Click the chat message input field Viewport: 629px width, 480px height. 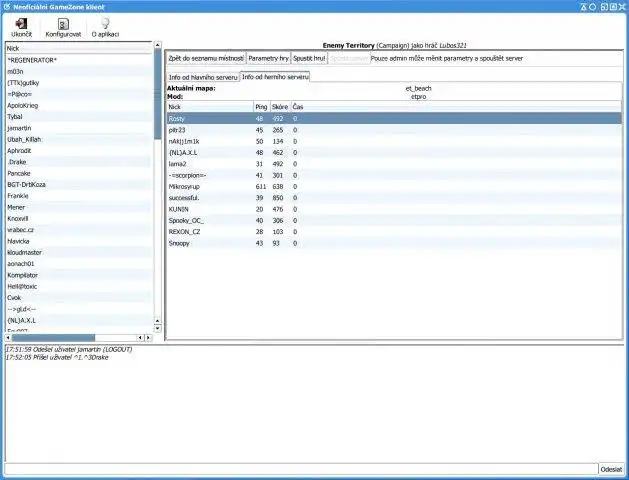pyautogui.click(x=301, y=469)
